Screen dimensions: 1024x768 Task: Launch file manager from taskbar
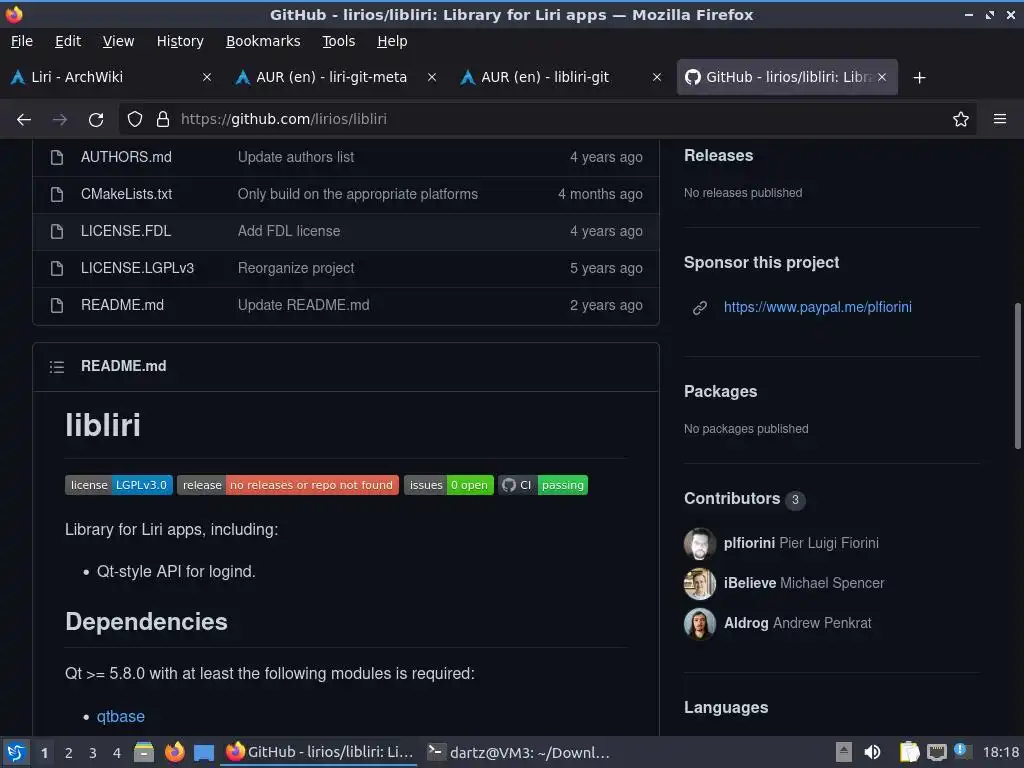pyautogui.click(x=144, y=753)
